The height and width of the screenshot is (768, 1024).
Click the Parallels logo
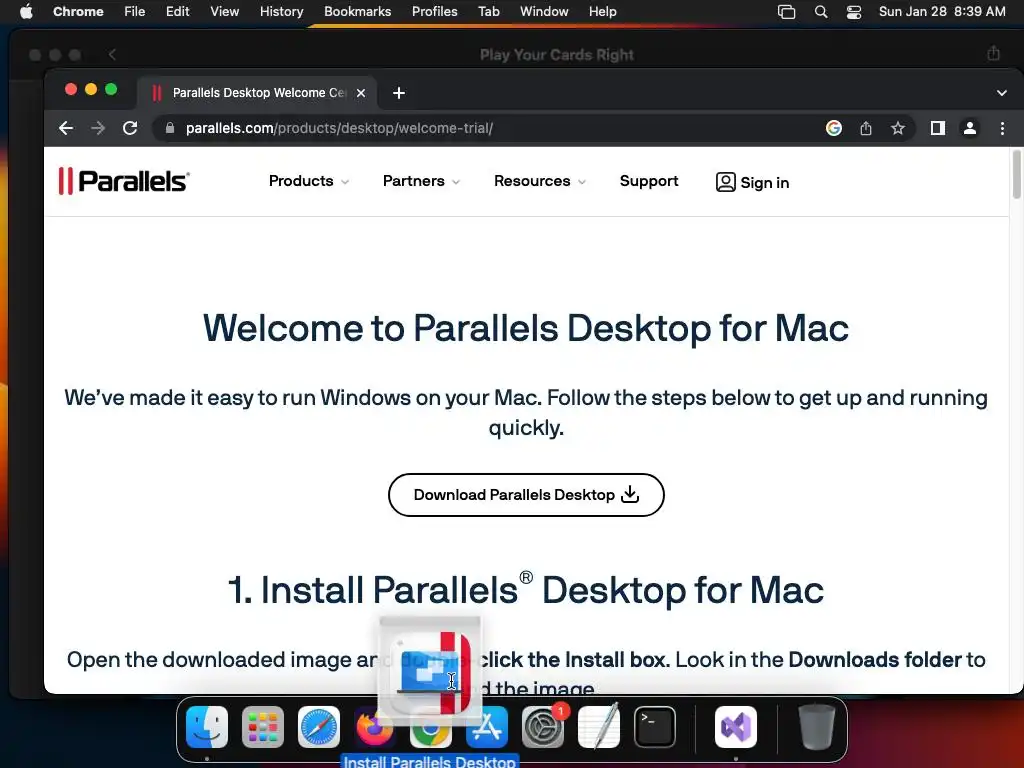tap(124, 181)
